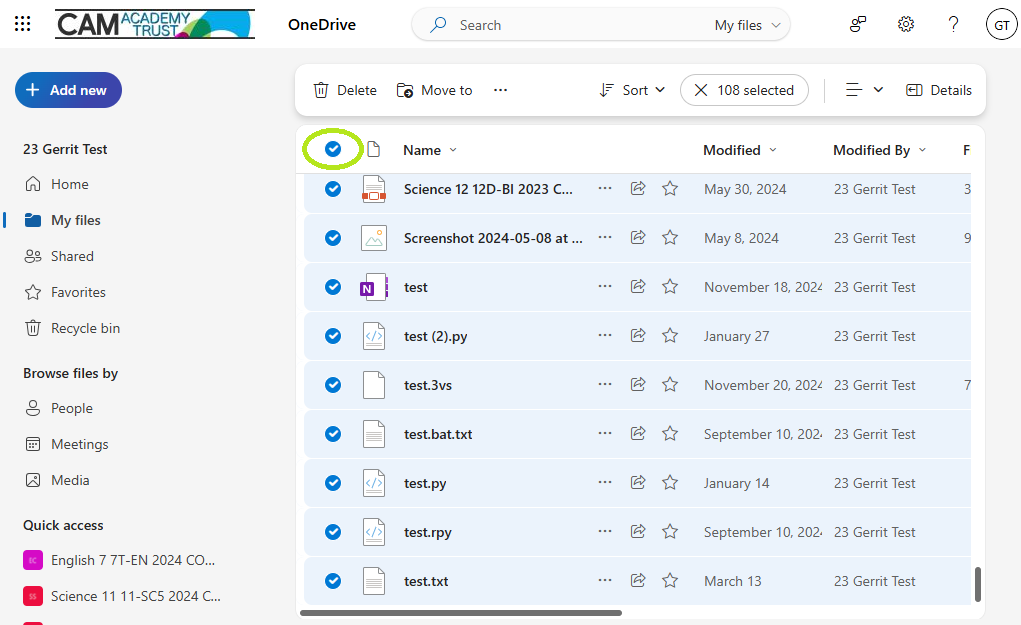Uncheck the test.py row checkbox

coord(333,482)
